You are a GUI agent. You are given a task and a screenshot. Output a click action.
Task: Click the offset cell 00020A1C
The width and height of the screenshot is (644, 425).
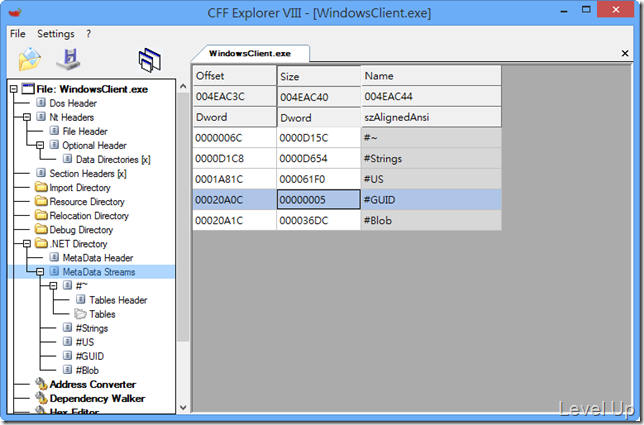click(235, 220)
